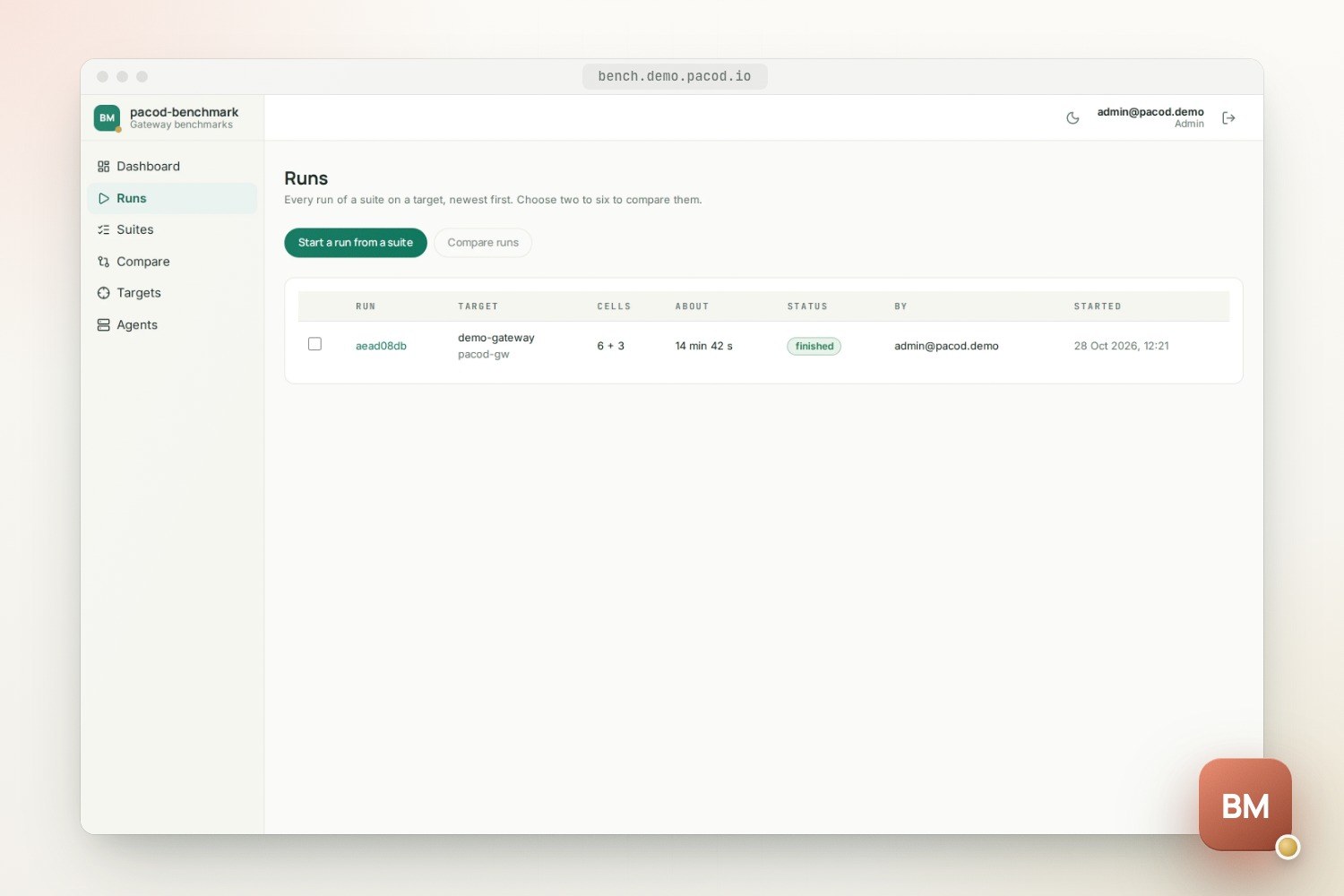Click the Agents server icon in sidebar
1344x896 pixels.
(x=104, y=325)
